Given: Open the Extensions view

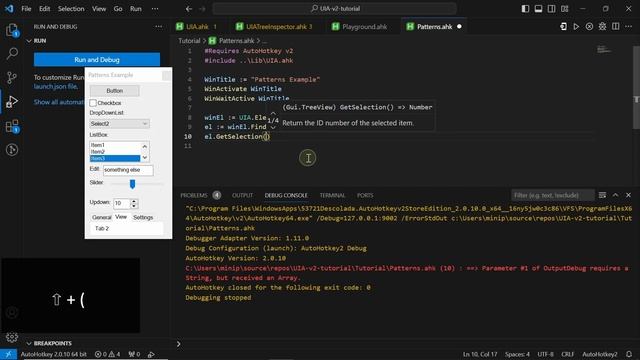Looking at the screenshot, I should click(12, 126).
